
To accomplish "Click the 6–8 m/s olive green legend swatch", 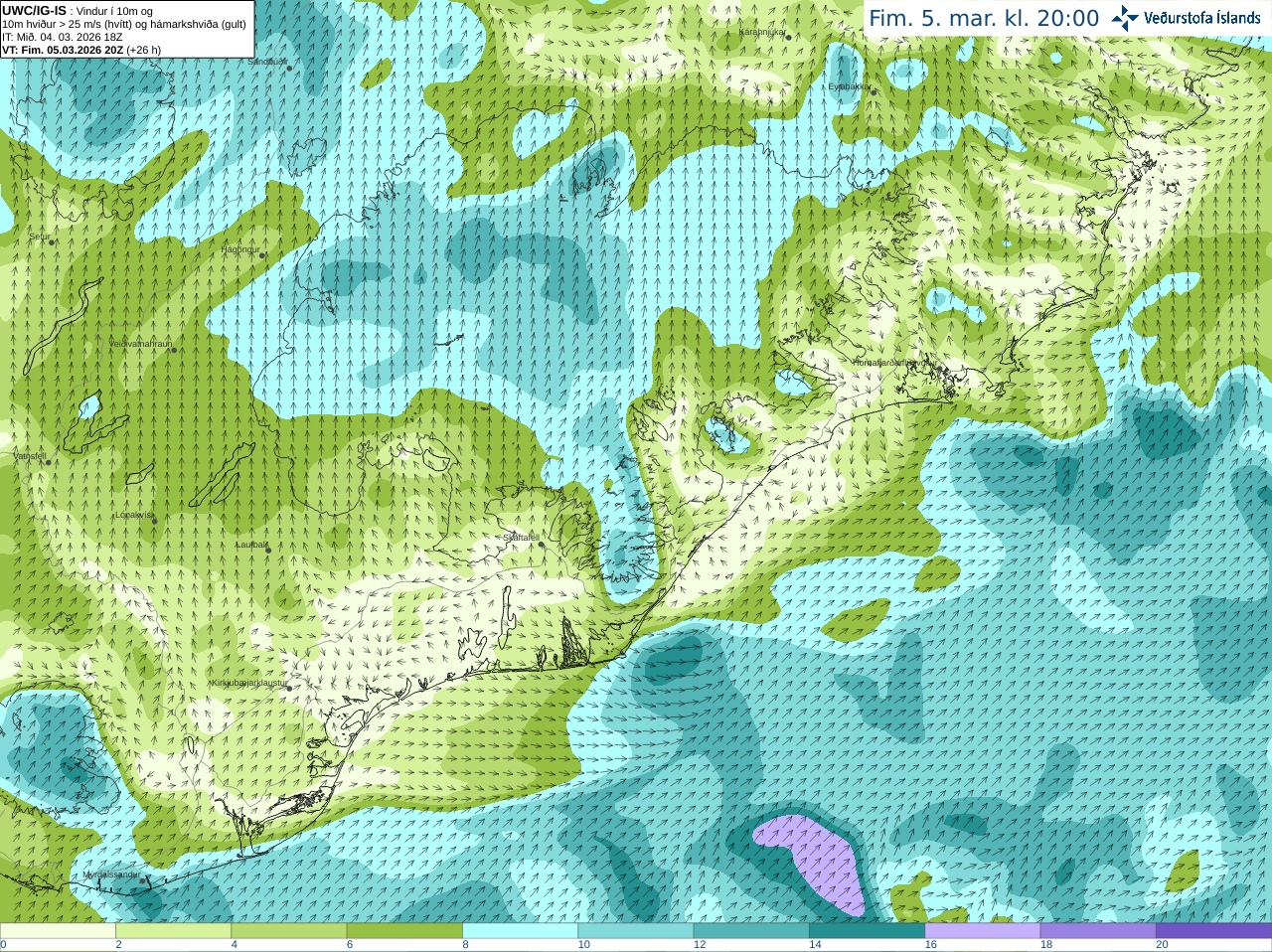I will tap(404, 931).
